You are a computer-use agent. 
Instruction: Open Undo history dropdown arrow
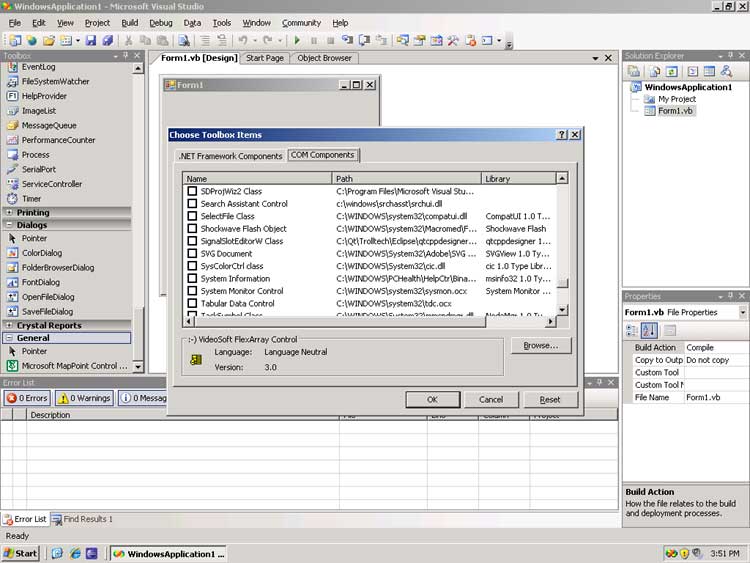tap(254, 41)
